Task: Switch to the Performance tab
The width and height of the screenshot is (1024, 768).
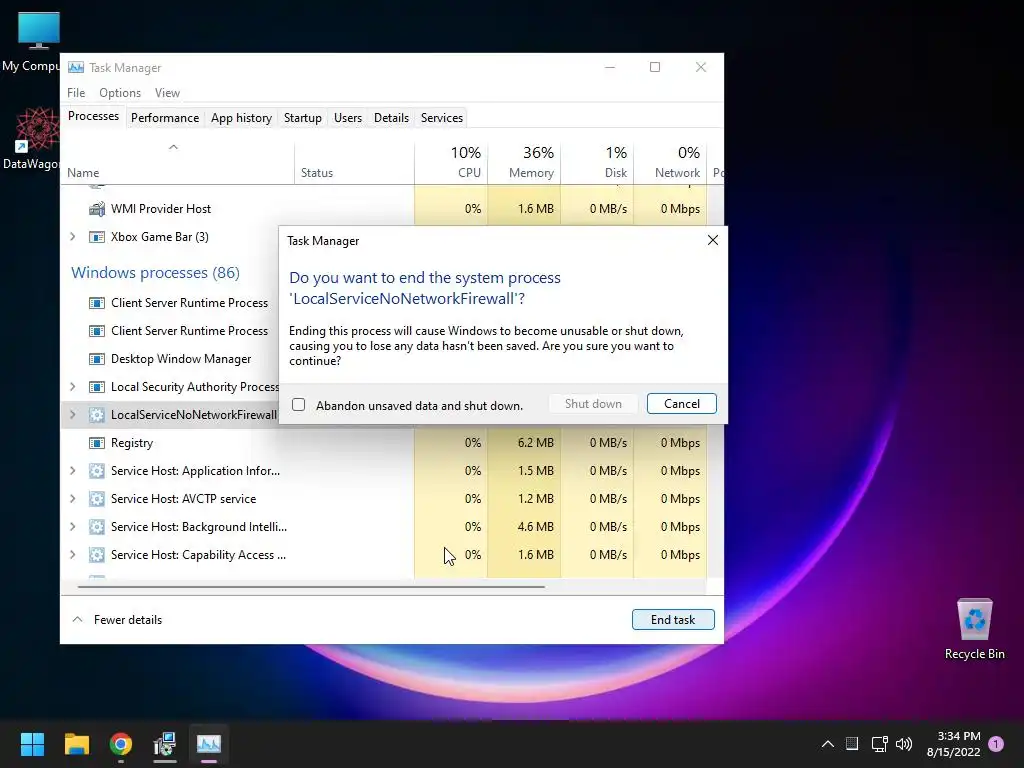Action: click(x=165, y=118)
